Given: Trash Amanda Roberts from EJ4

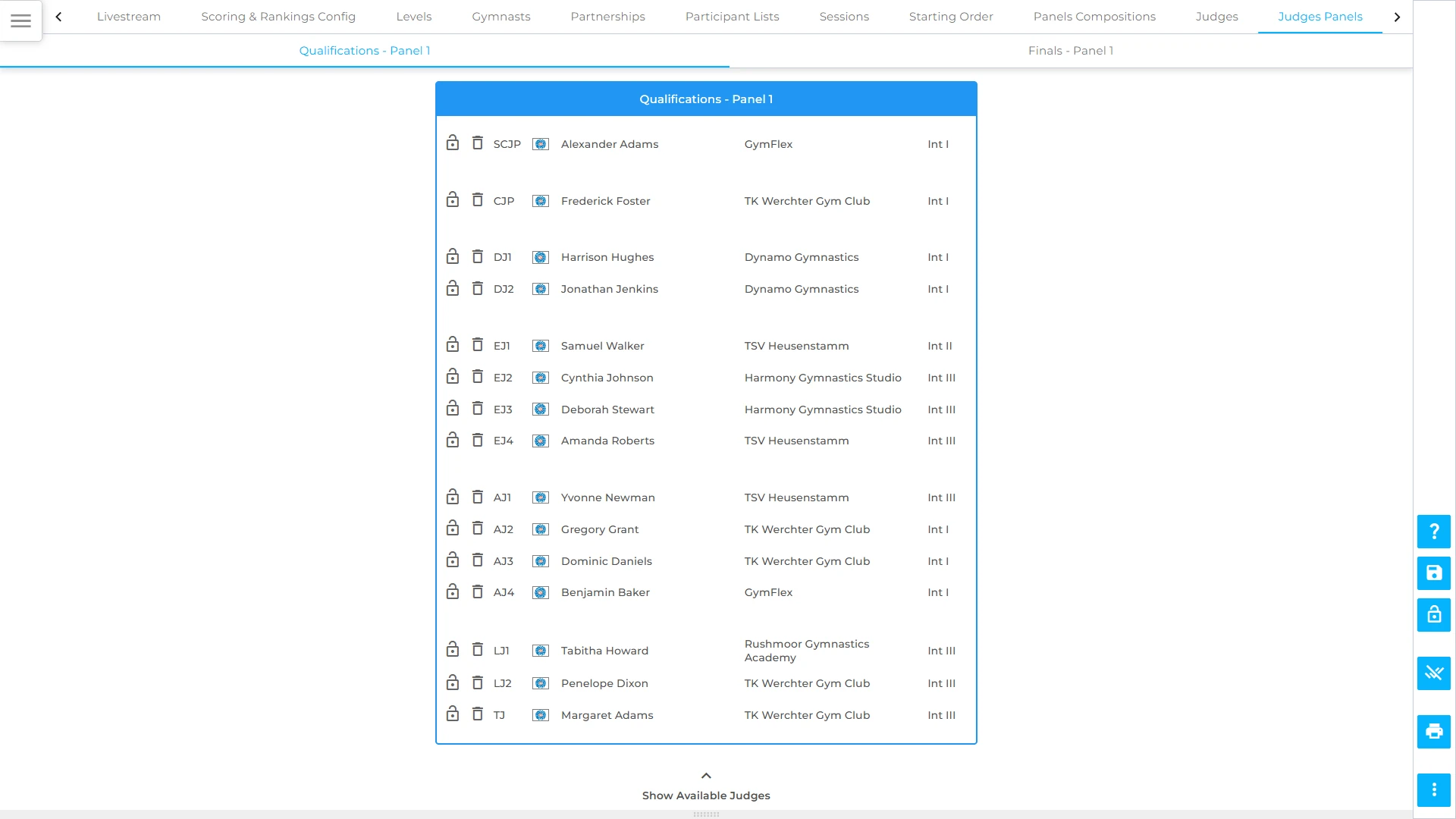Looking at the screenshot, I should [478, 440].
